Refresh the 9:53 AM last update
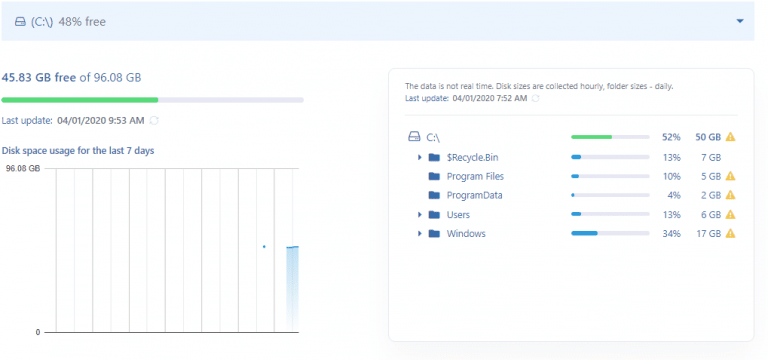768x360 pixels. pyautogui.click(x=154, y=120)
